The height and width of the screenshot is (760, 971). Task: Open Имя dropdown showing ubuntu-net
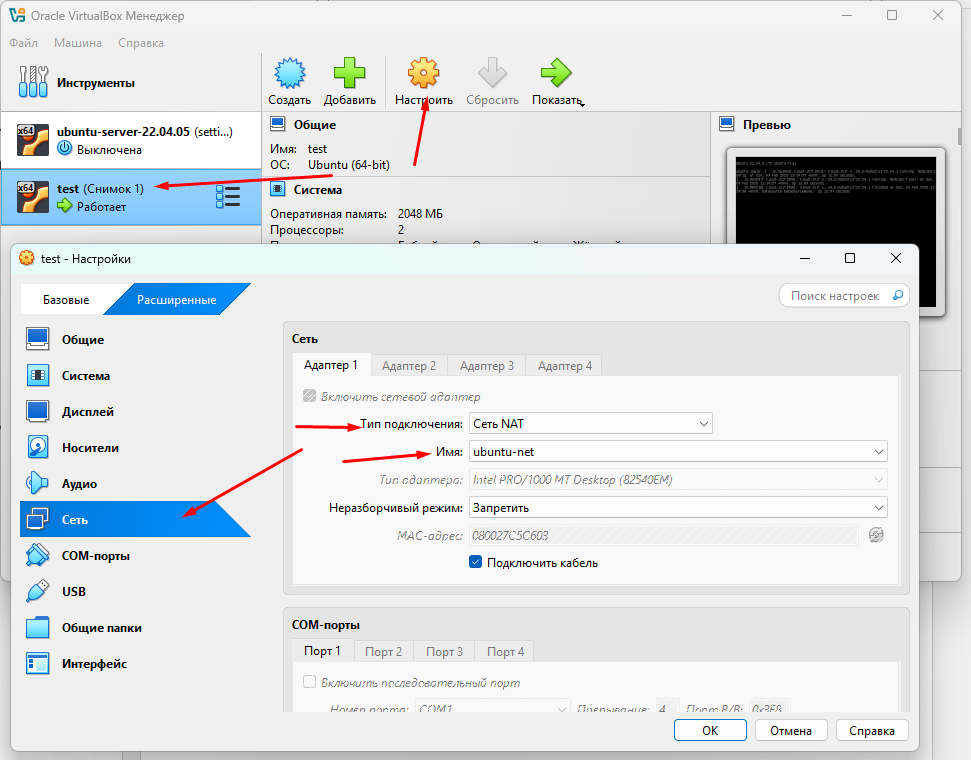pyautogui.click(x=678, y=452)
